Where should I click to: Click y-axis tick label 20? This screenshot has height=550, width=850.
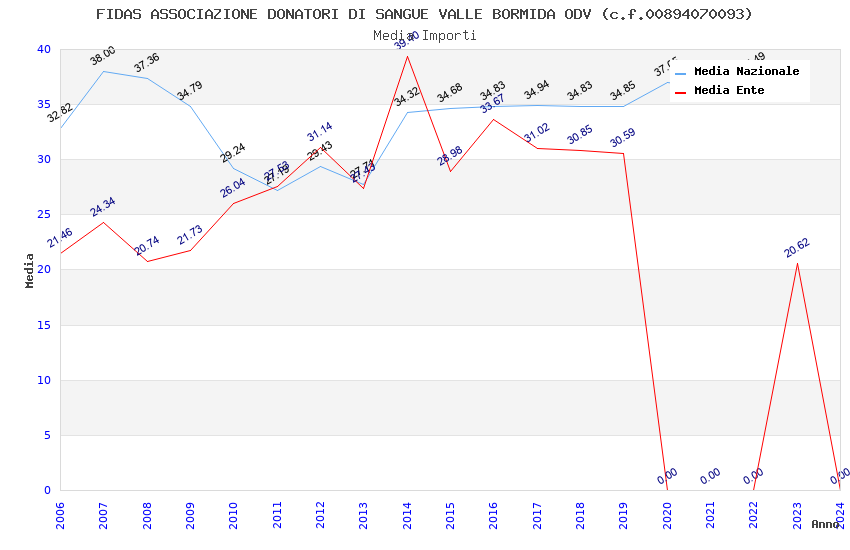pyautogui.click(x=44, y=269)
